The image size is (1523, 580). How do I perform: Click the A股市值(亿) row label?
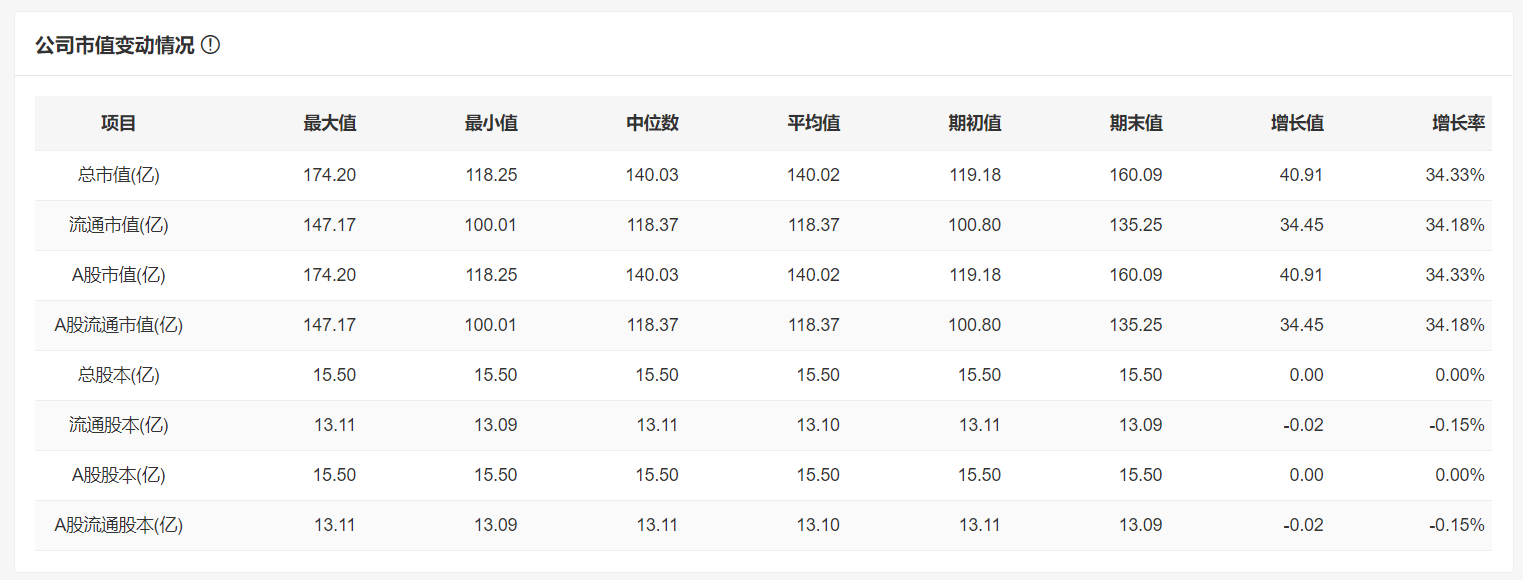(x=119, y=275)
